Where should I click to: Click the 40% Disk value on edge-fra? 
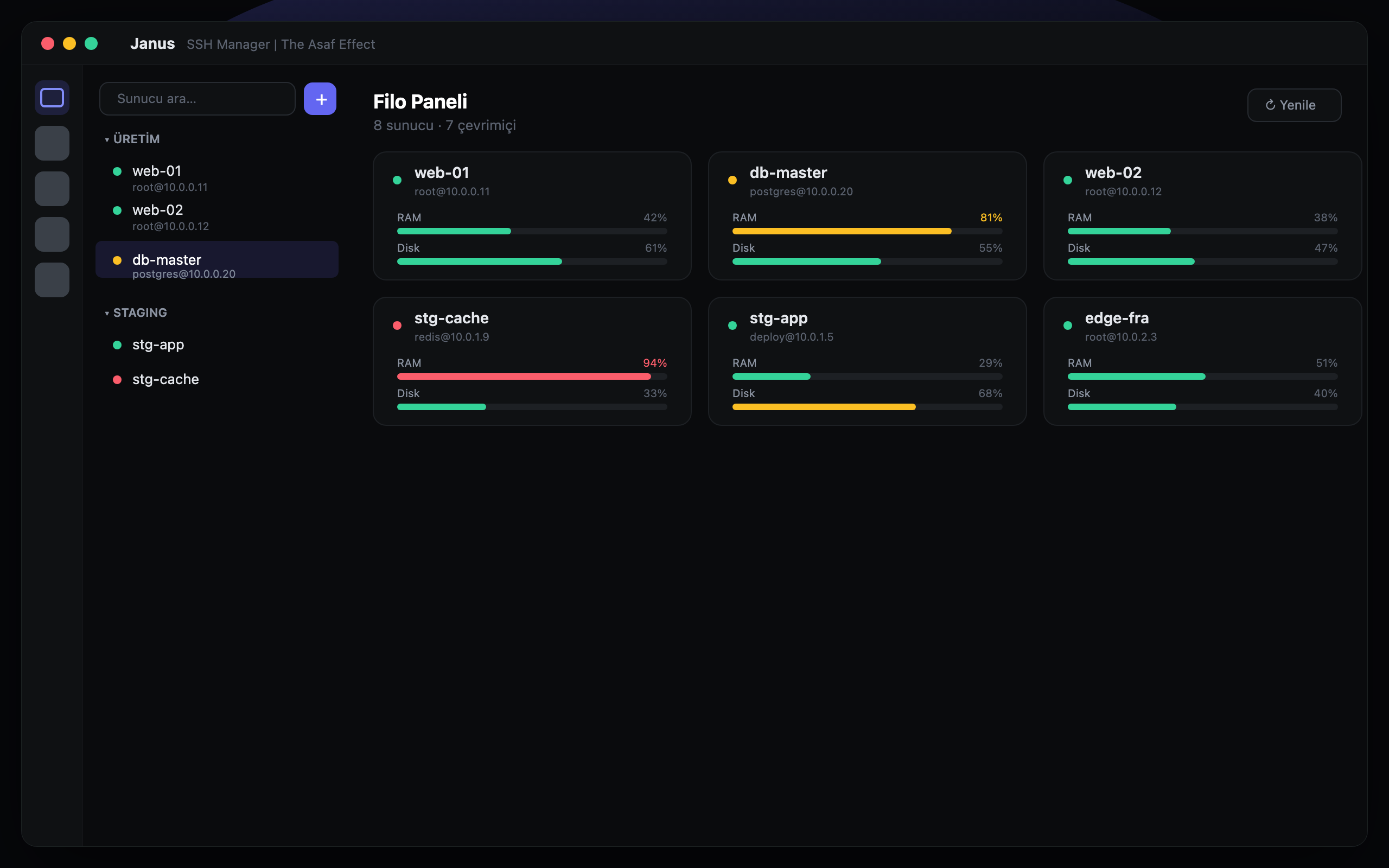coord(1326,393)
